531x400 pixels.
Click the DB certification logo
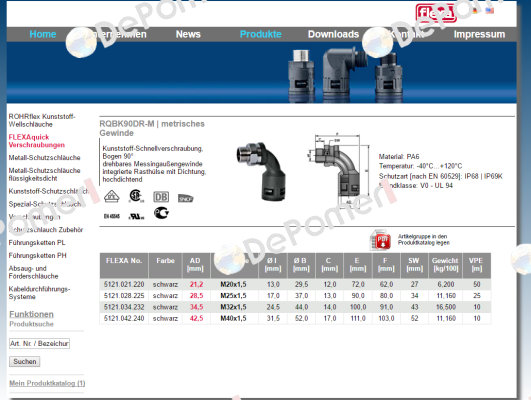tap(161, 197)
